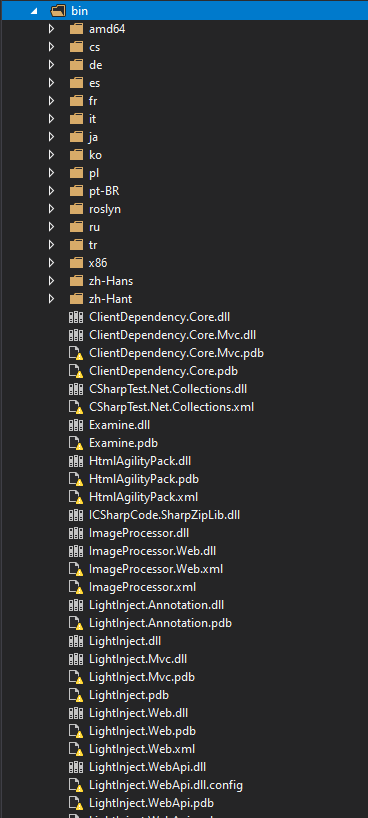Select file HtmlAgilityPack.pdb
The image size is (368, 818).
(x=144, y=479)
